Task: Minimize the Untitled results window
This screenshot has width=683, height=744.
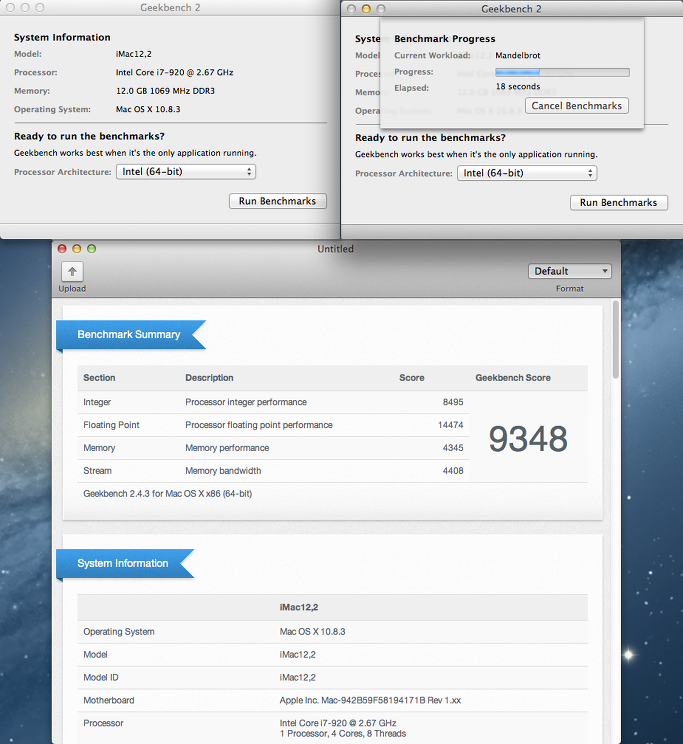Action: click(x=76, y=249)
